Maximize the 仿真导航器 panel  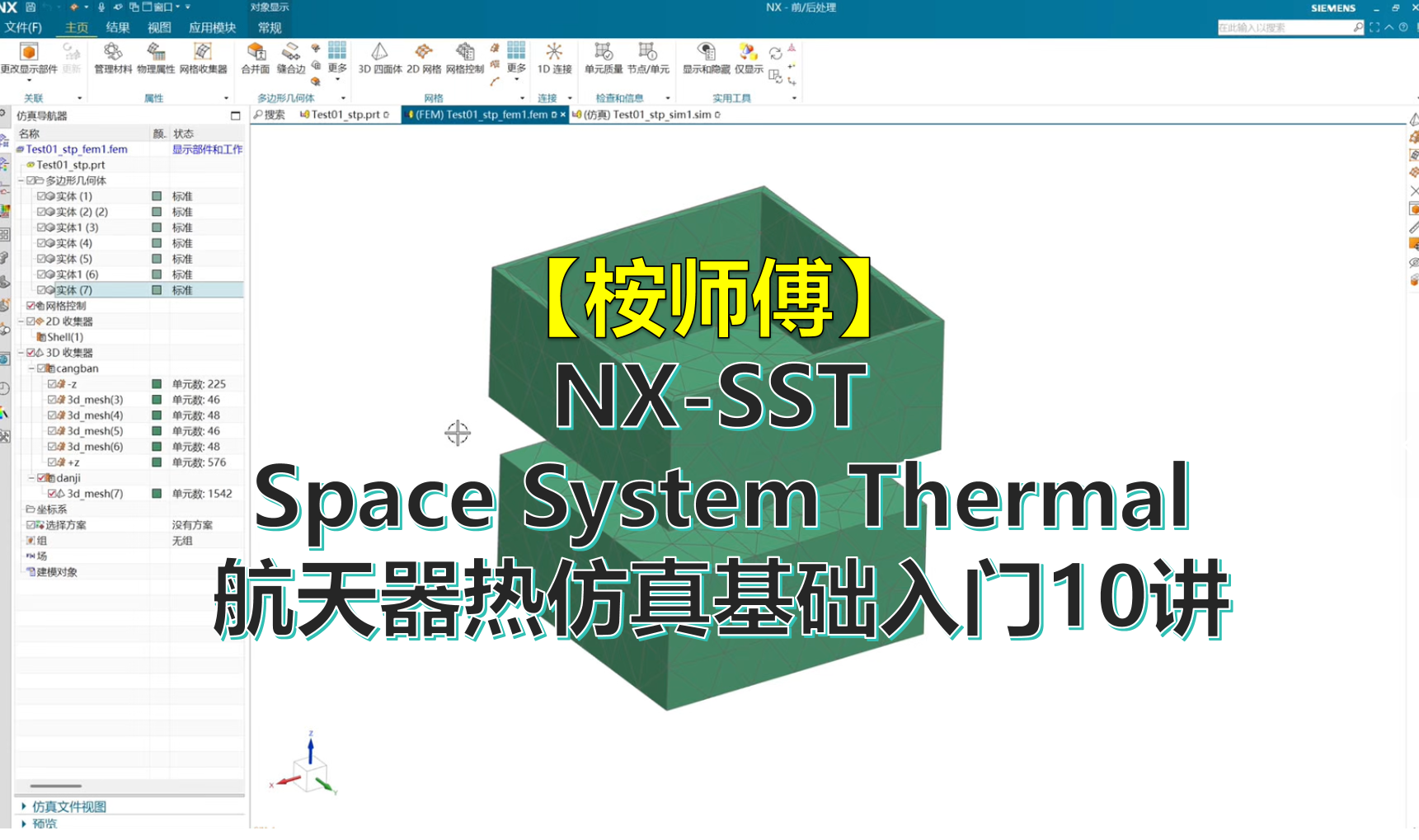tap(235, 115)
